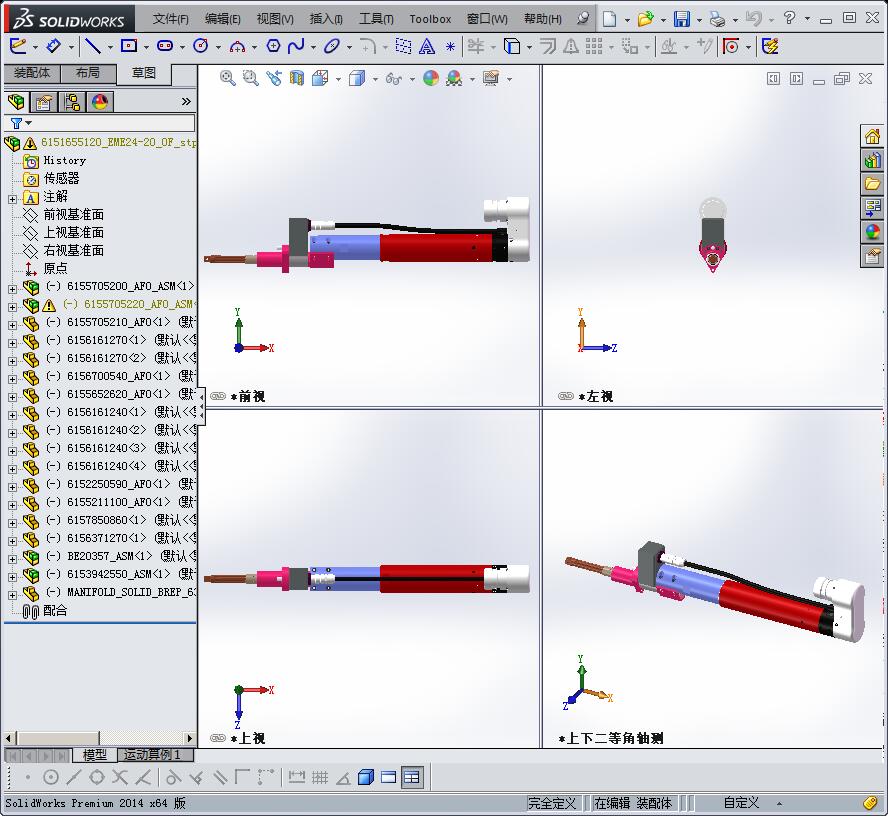The width and height of the screenshot is (888, 816).
Task: Select 原点 origin in the tree
Action: pos(56,268)
